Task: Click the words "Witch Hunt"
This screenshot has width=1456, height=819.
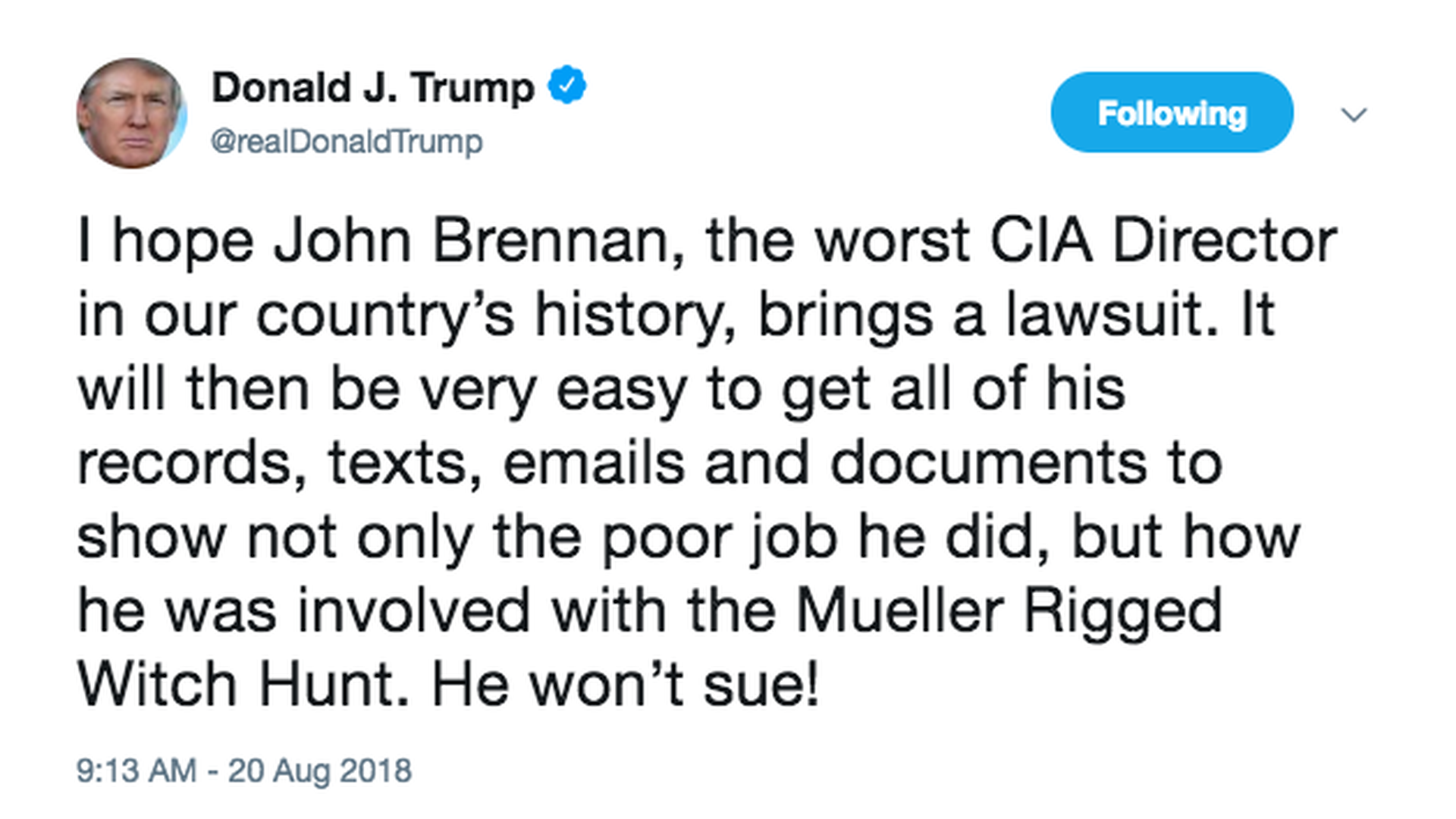Action: point(237,684)
